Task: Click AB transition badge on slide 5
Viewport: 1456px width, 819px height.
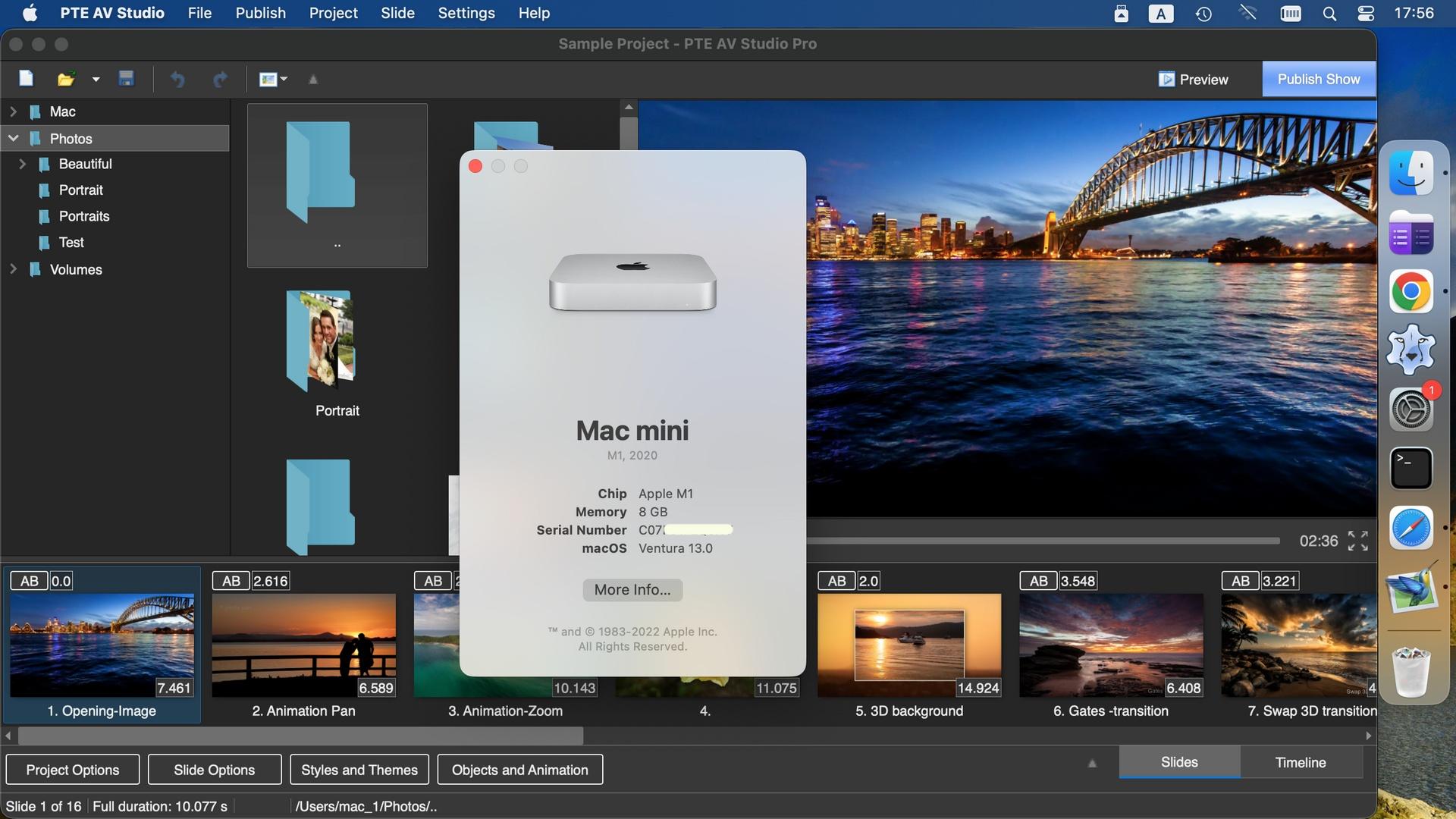Action: click(x=836, y=581)
